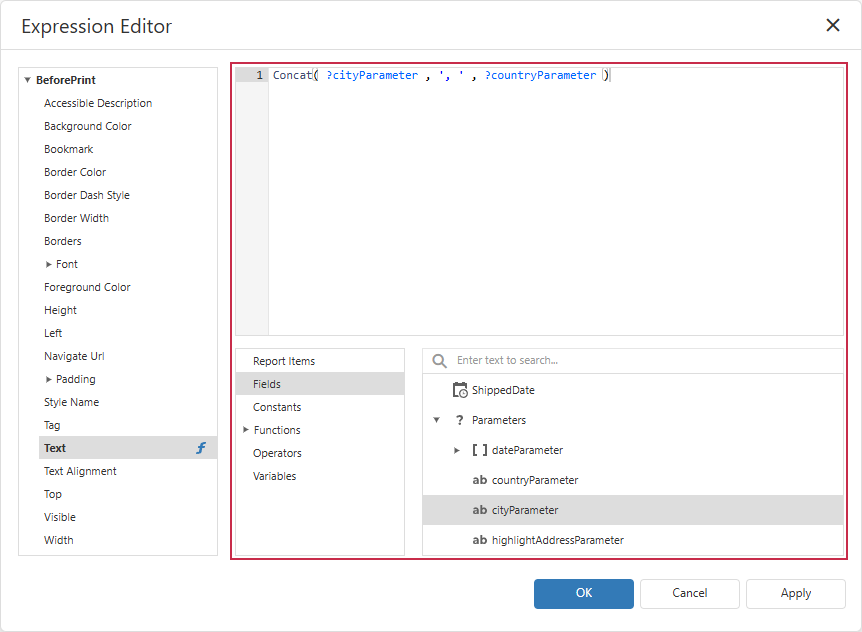
Task: Click the Concat function name in expression
Action: [292, 75]
